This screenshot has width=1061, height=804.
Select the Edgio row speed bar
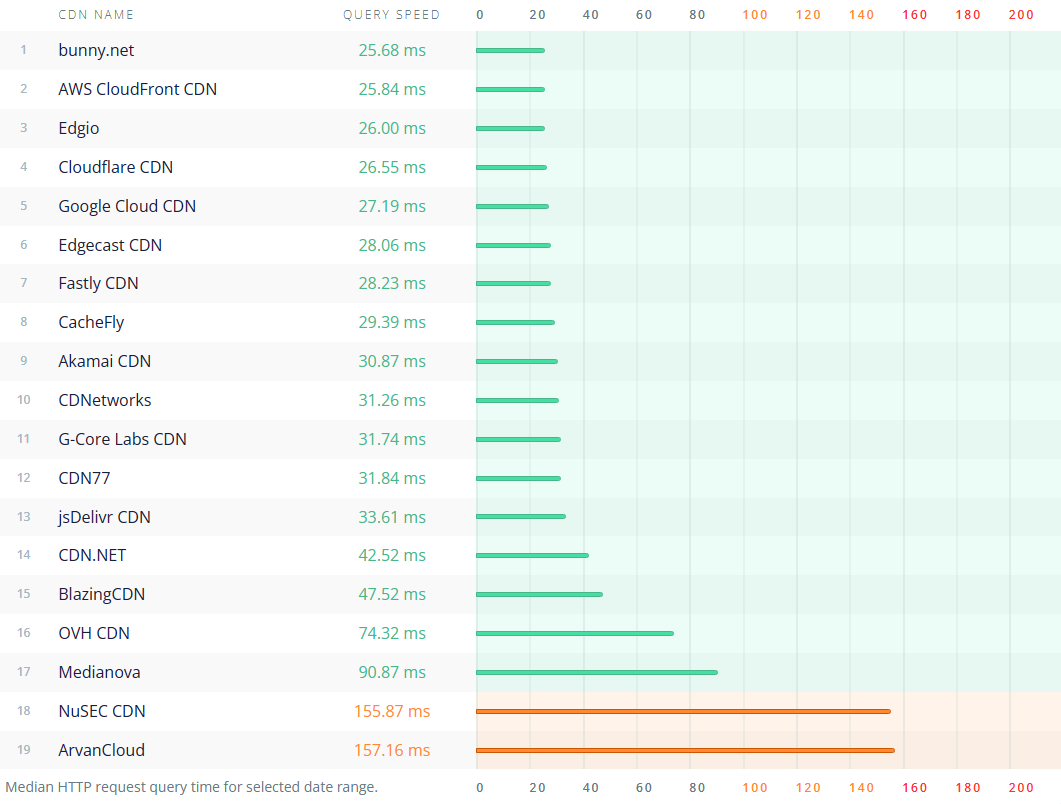[x=510, y=129]
